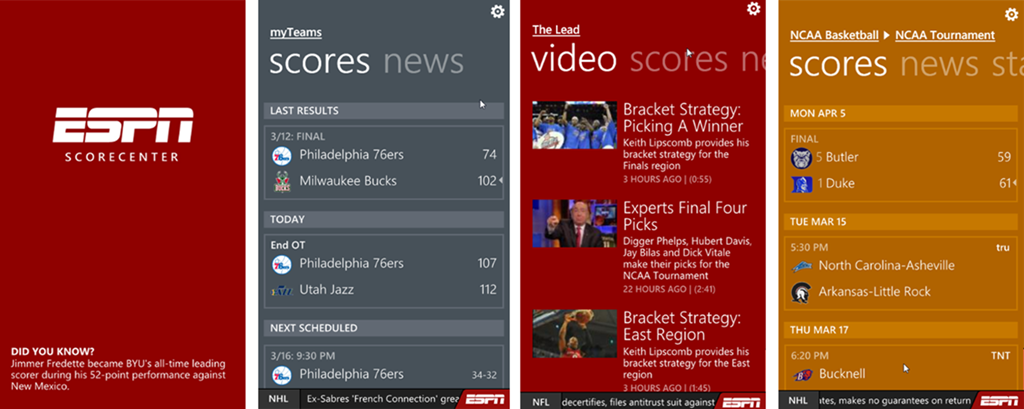Screen dimensions: 1024x409
Task: Switch to news tab in myTeams
Action: [x=423, y=61]
